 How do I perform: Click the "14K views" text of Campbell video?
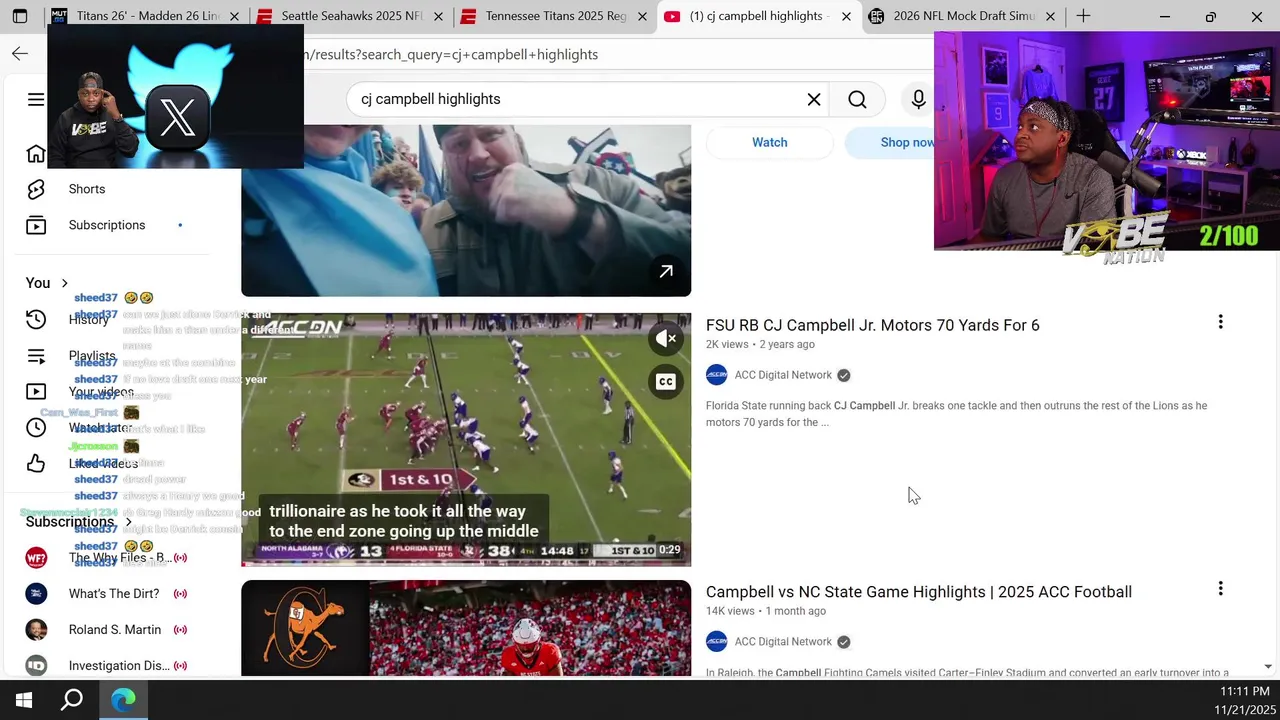point(730,611)
